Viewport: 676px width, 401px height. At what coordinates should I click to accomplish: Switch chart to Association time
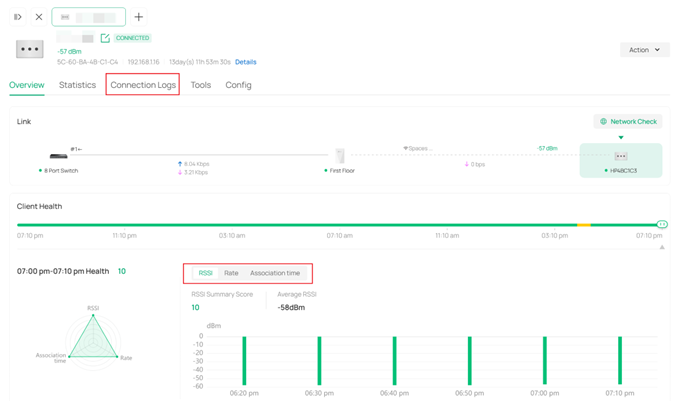(275, 273)
